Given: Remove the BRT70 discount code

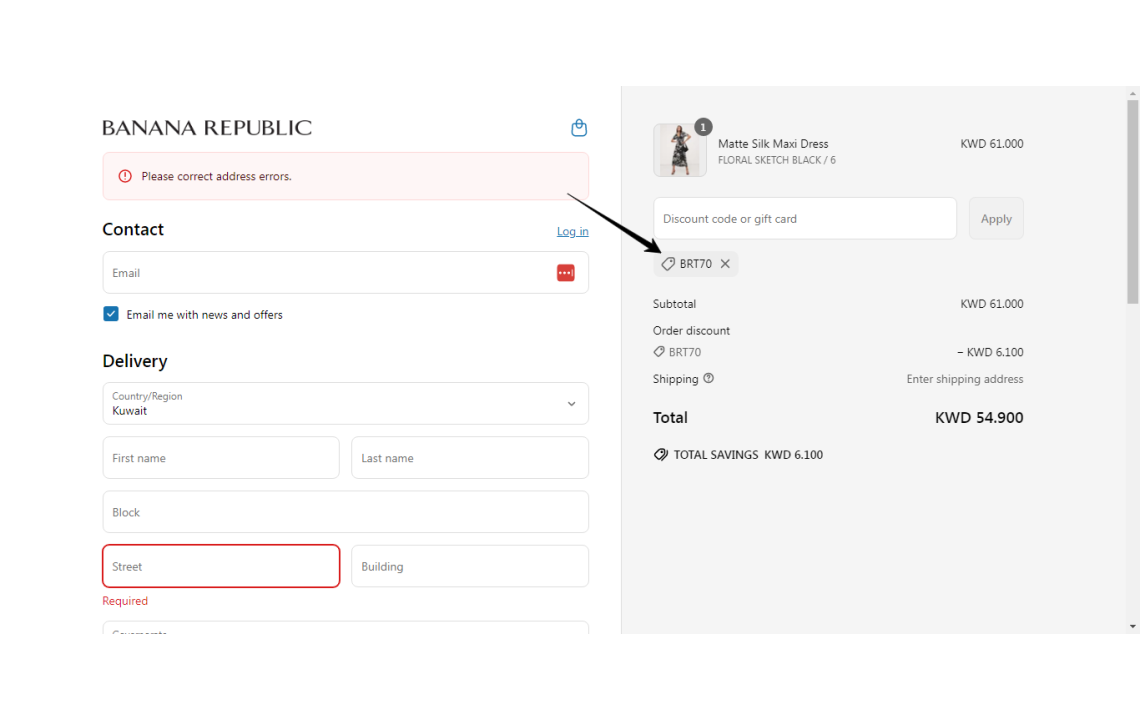Looking at the screenshot, I should (x=725, y=264).
